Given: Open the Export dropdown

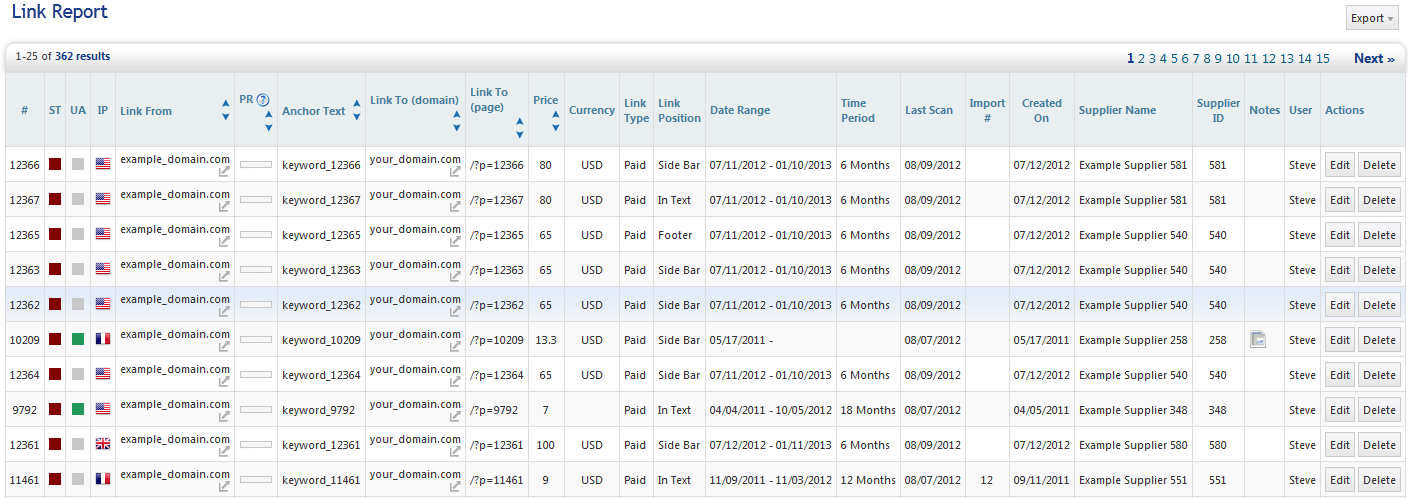Looking at the screenshot, I should [x=1372, y=18].
